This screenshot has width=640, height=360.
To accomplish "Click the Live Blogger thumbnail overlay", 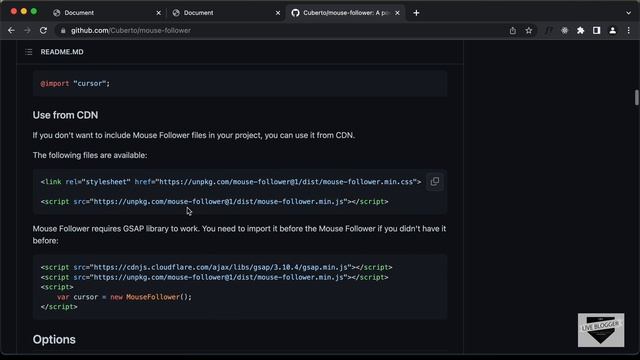I will tap(601, 330).
